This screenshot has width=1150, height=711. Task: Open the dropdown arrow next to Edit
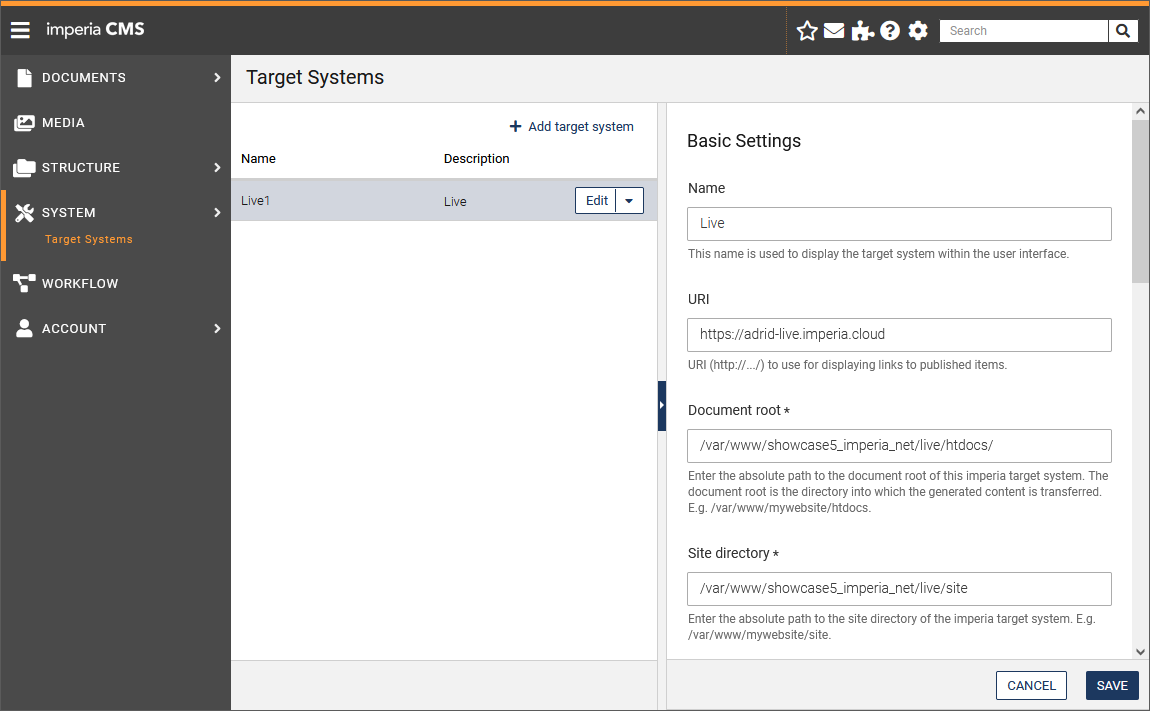point(629,201)
